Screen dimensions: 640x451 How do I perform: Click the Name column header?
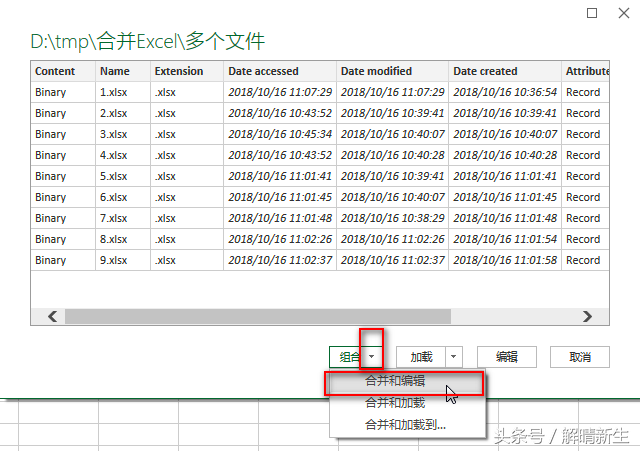click(123, 71)
